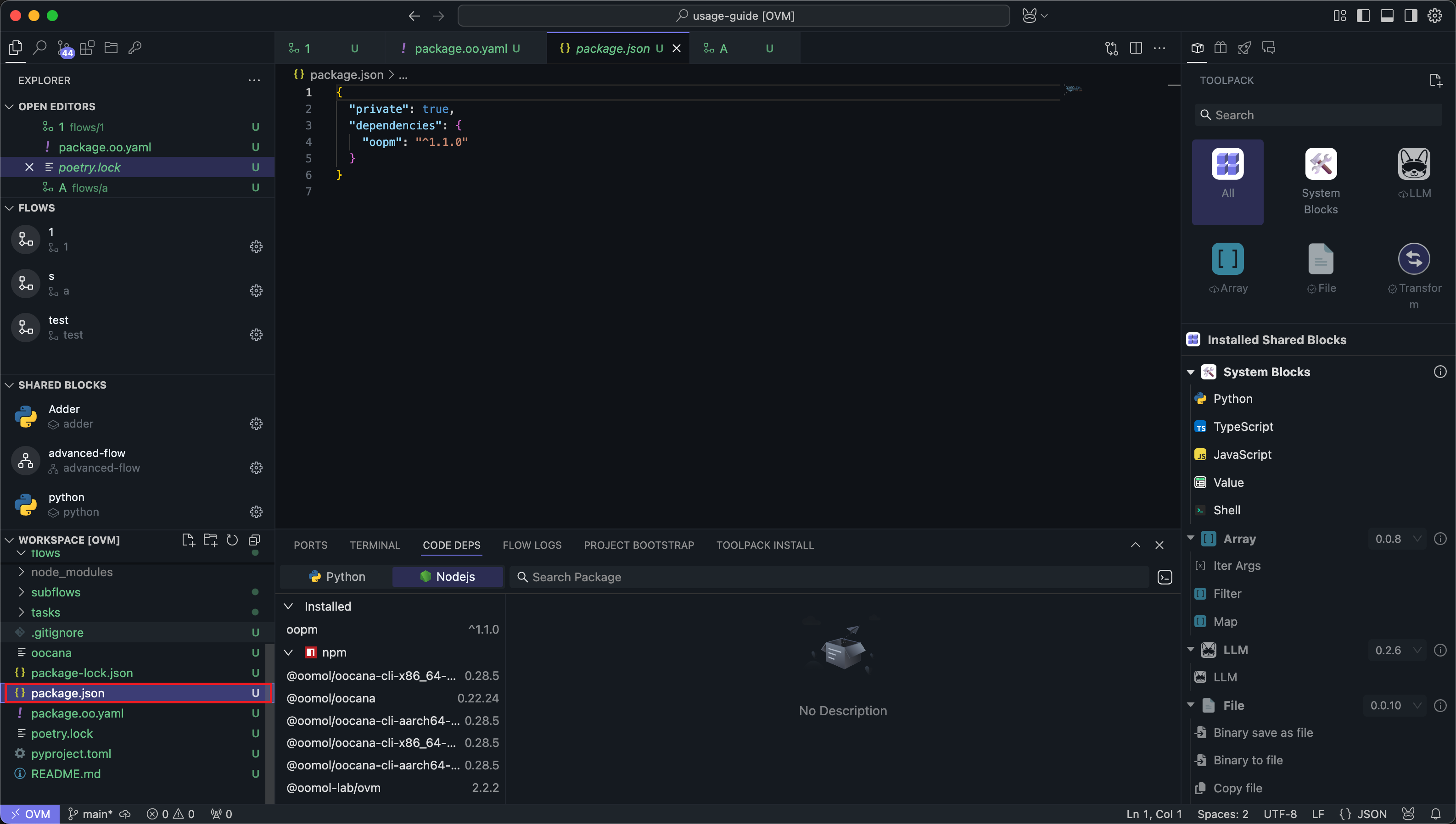
Task: Open the package.oo.yaml editor tab
Action: 461,48
